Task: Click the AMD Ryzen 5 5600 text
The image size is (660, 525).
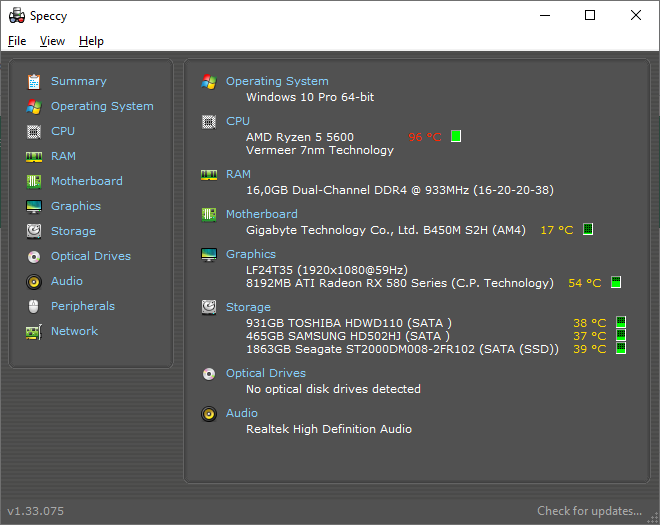Action: click(x=300, y=137)
